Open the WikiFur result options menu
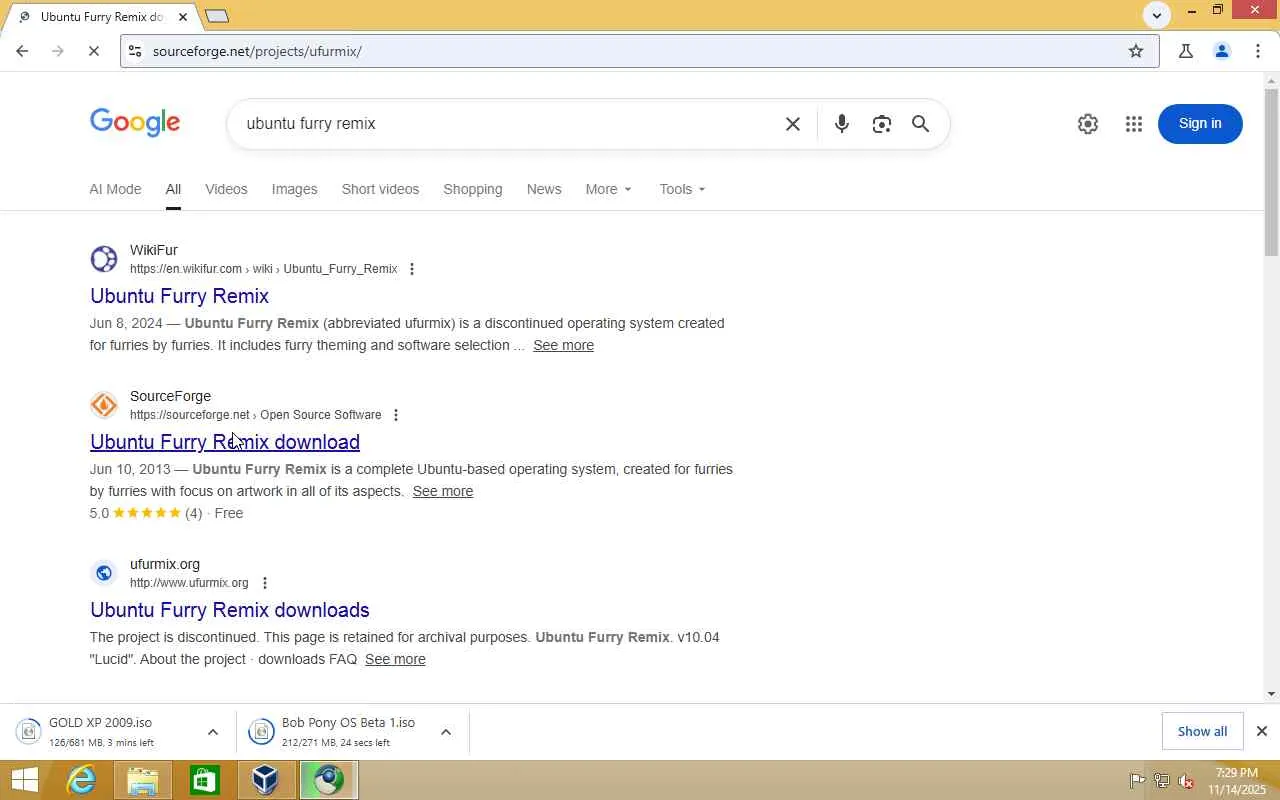The height and width of the screenshot is (800, 1280). coord(412,269)
